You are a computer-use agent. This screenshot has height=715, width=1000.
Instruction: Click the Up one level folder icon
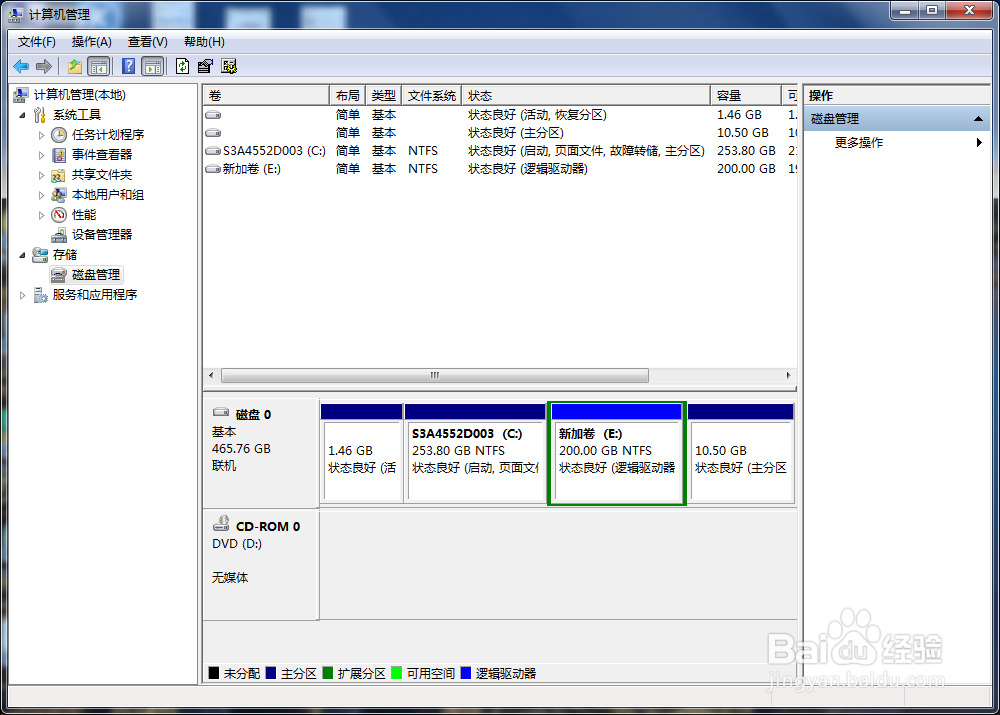point(75,66)
